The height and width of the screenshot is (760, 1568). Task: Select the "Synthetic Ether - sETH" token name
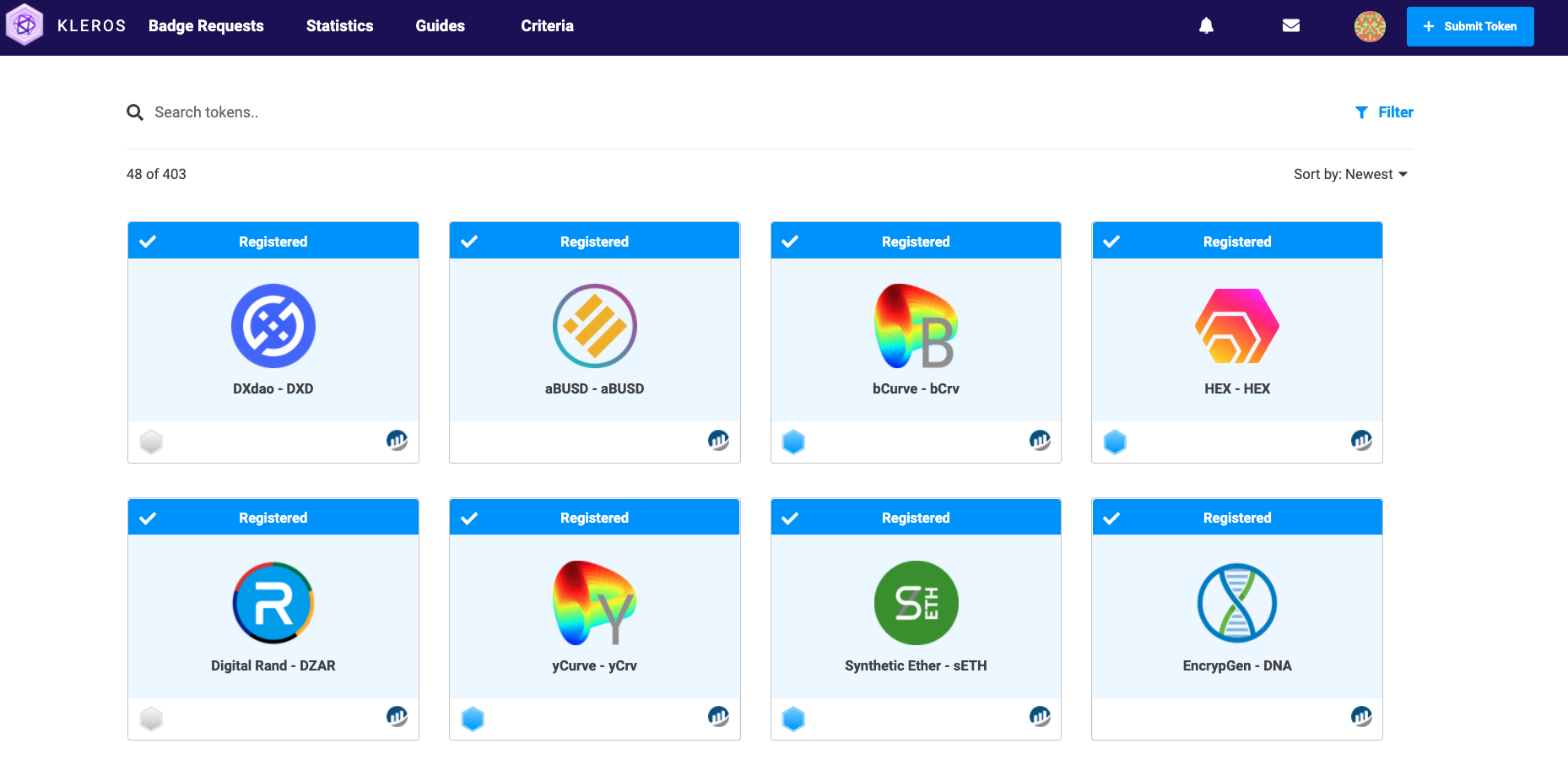916,665
